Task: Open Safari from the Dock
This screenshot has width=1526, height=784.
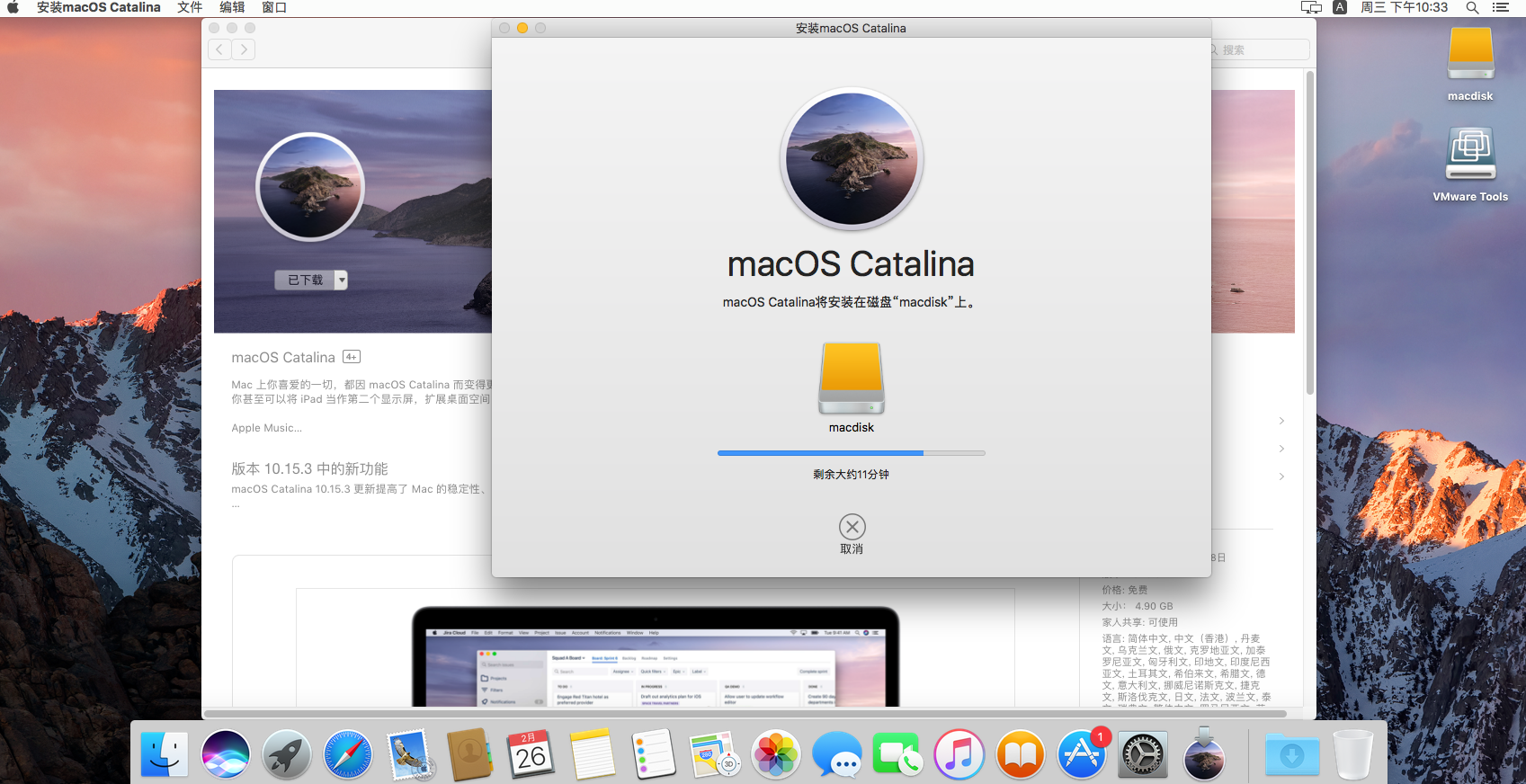Action: pos(348,753)
